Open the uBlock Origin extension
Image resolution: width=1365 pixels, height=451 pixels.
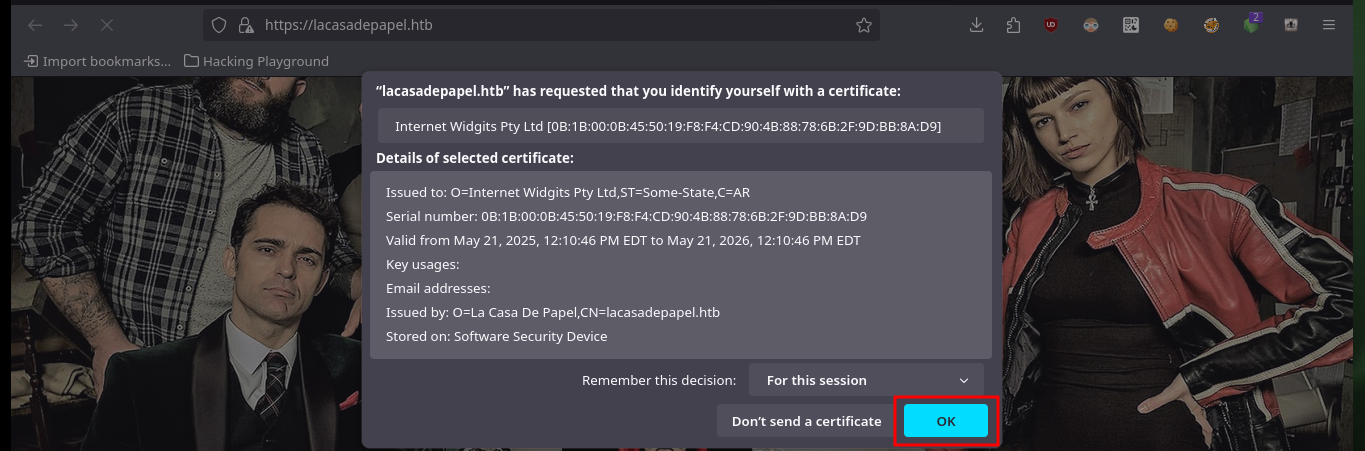(1051, 25)
